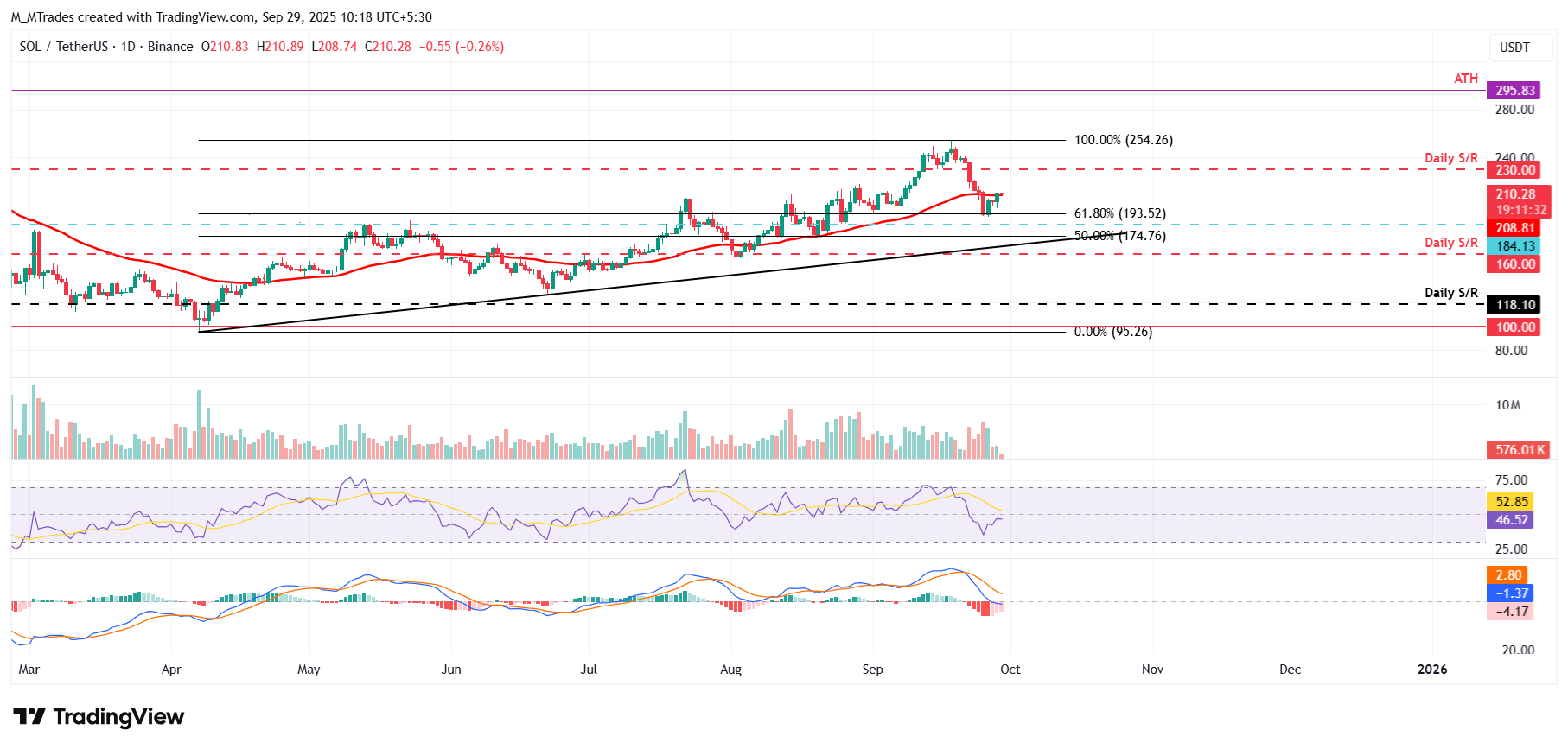
Task: Select the 208.81 moving average price tag
Action: [x=1515, y=228]
